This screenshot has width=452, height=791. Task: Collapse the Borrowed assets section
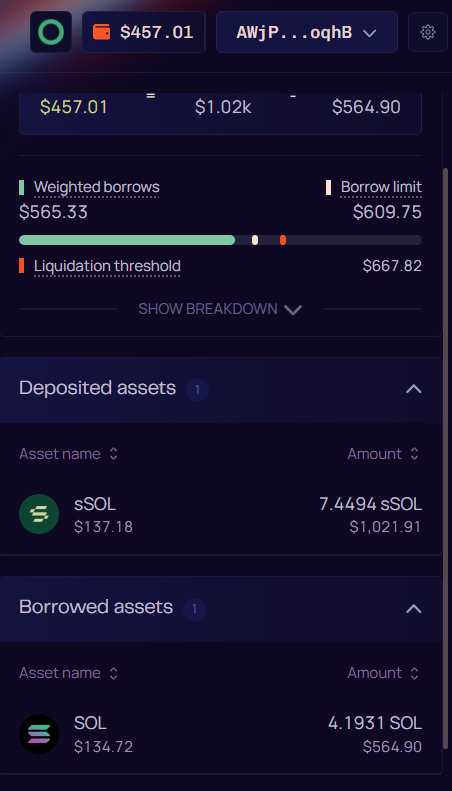[414, 609]
